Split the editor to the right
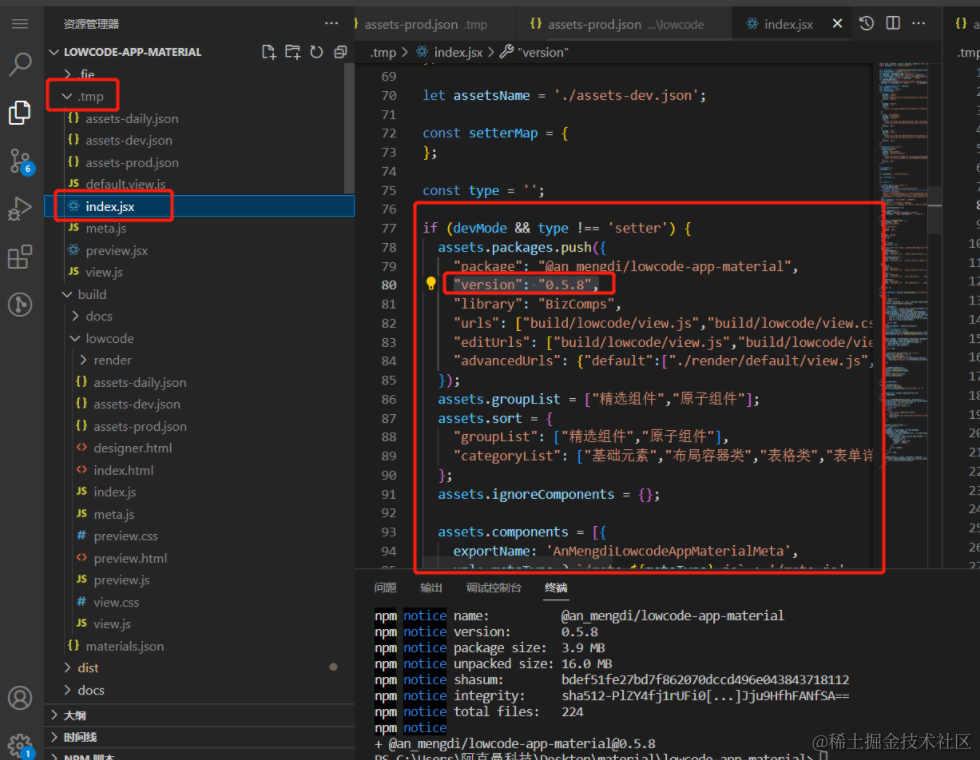Screen dimensions: 980x760 [x=893, y=24]
